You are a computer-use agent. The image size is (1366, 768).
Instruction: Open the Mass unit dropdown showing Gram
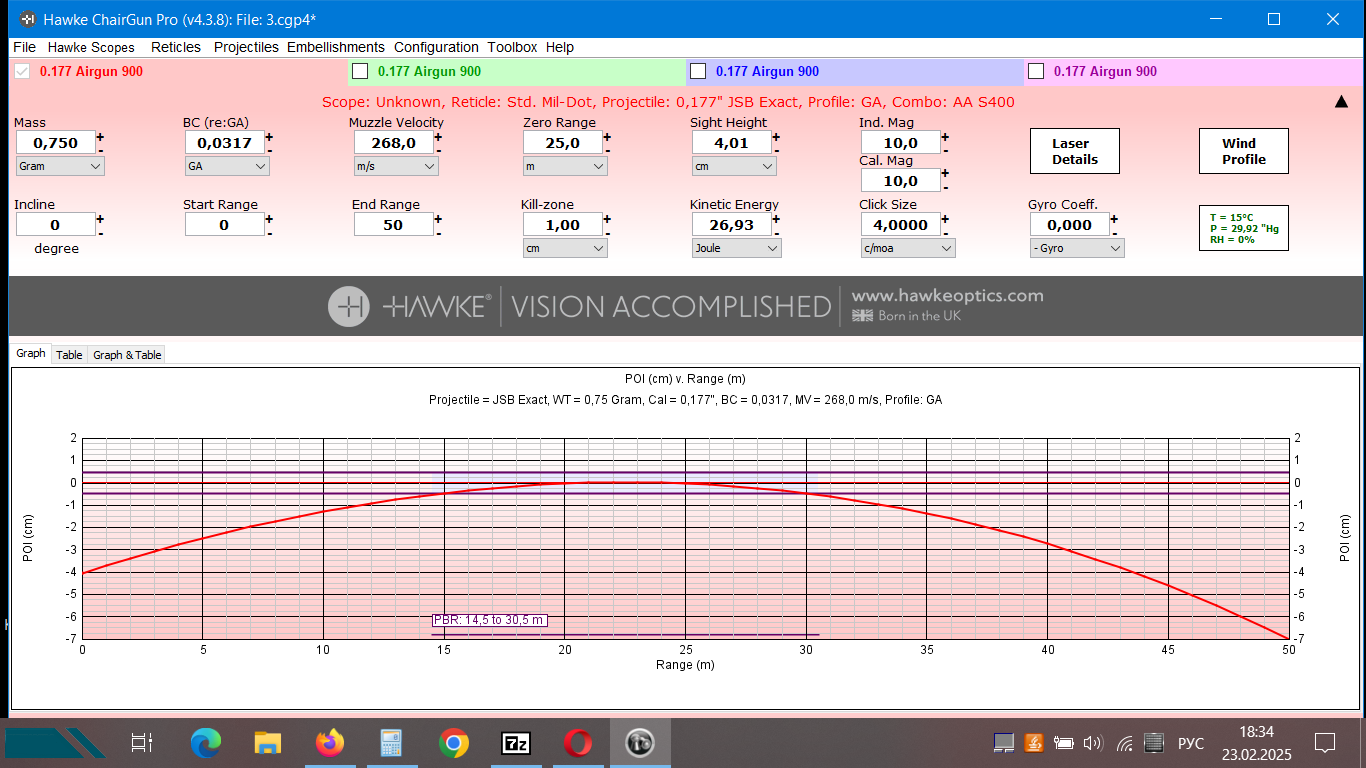(60, 167)
